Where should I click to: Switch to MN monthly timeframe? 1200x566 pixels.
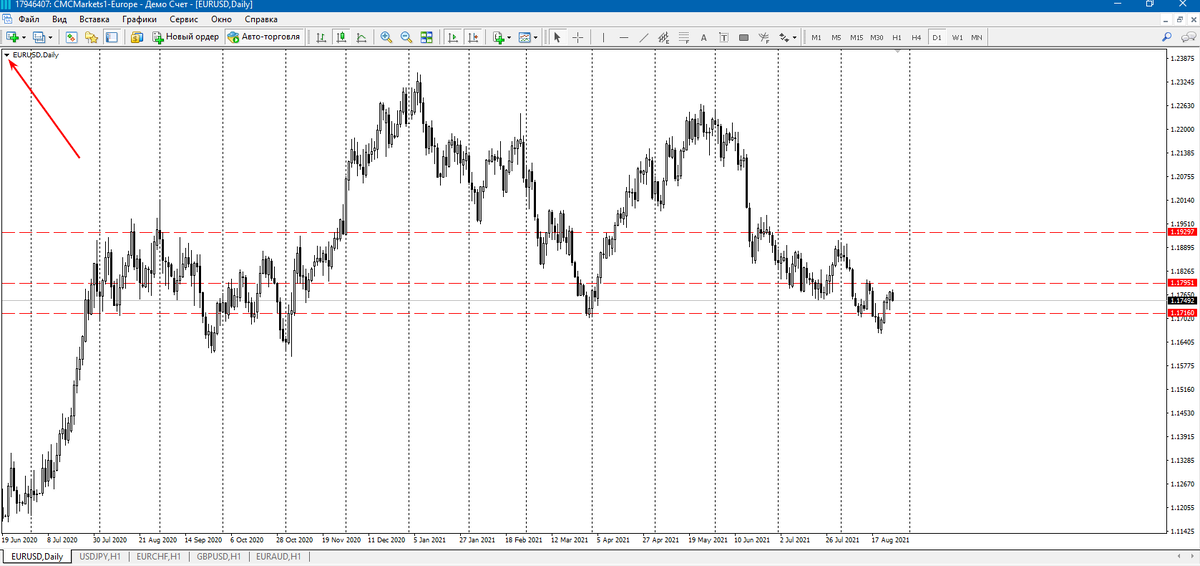point(976,37)
